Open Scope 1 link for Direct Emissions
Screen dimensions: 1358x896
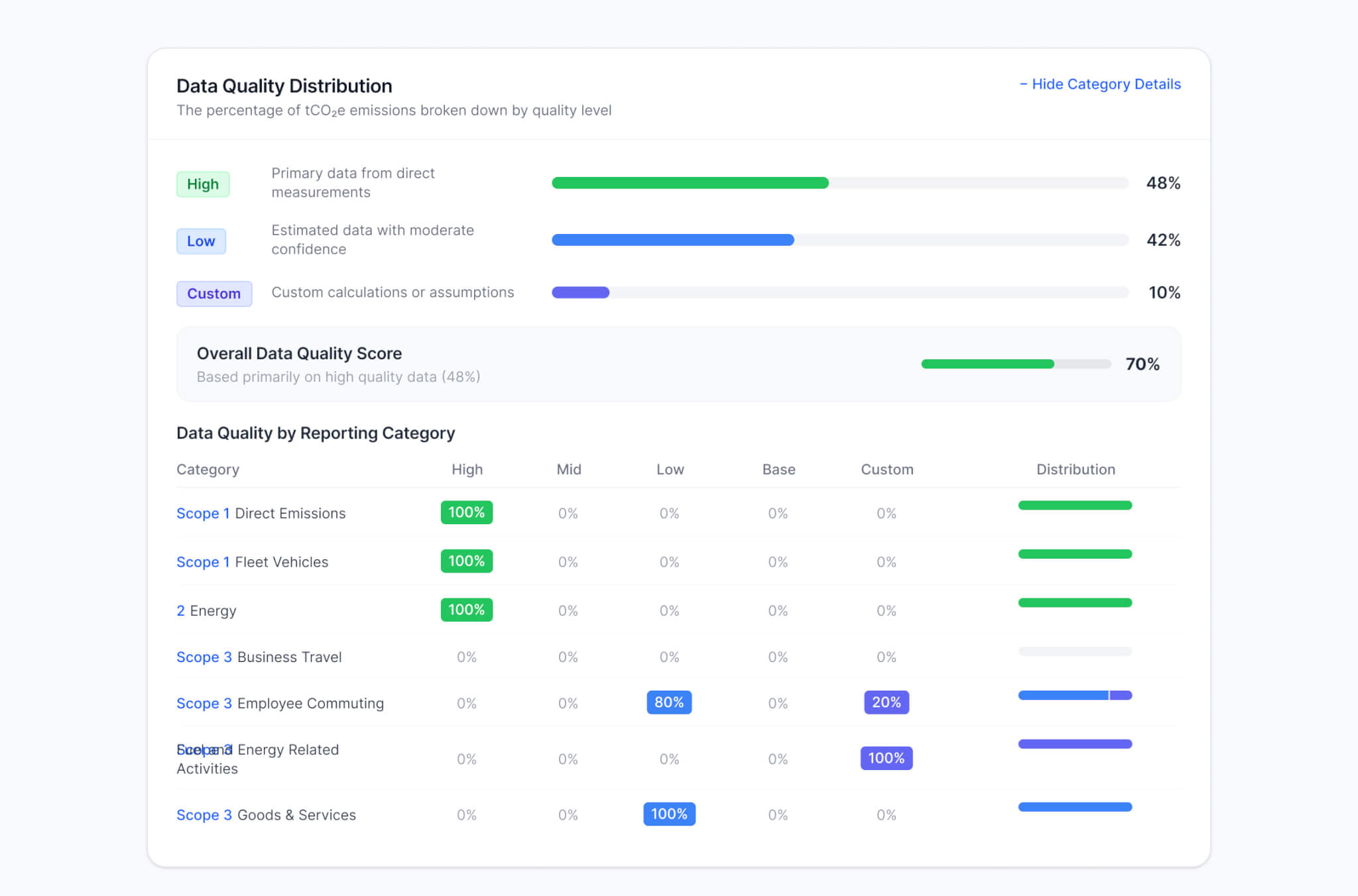[203, 513]
